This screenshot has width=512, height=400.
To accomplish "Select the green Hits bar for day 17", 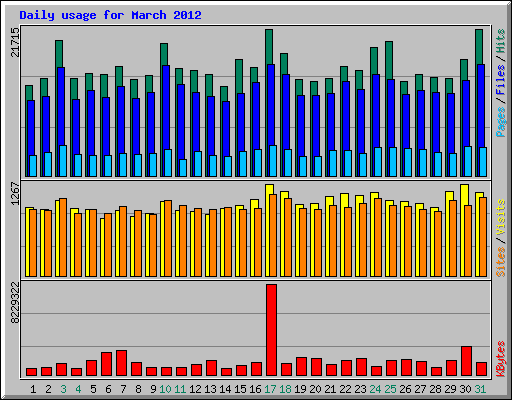I will point(269,47).
